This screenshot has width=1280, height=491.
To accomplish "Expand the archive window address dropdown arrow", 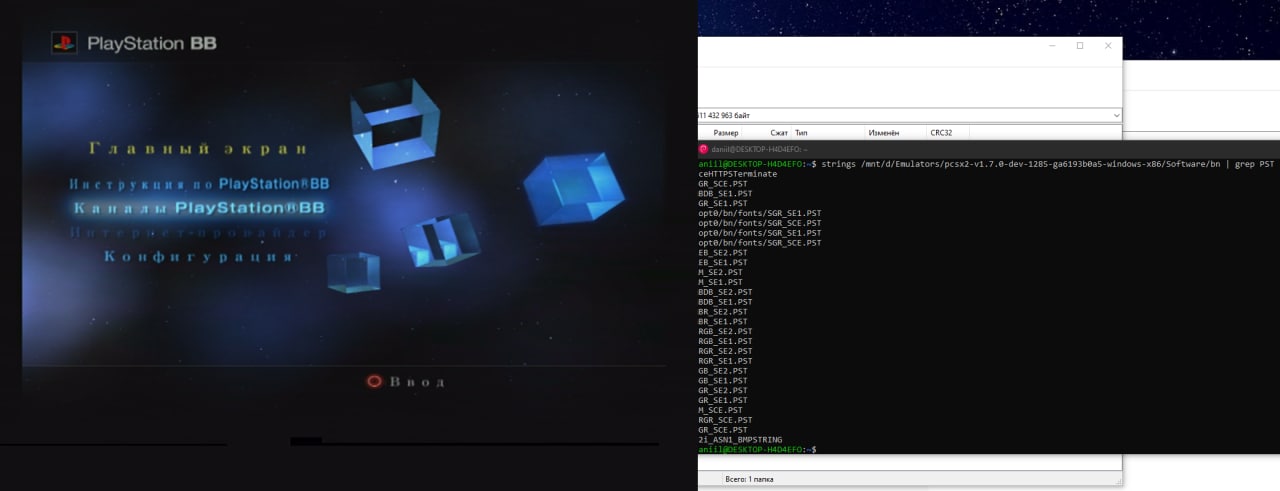I will click(x=1116, y=116).
